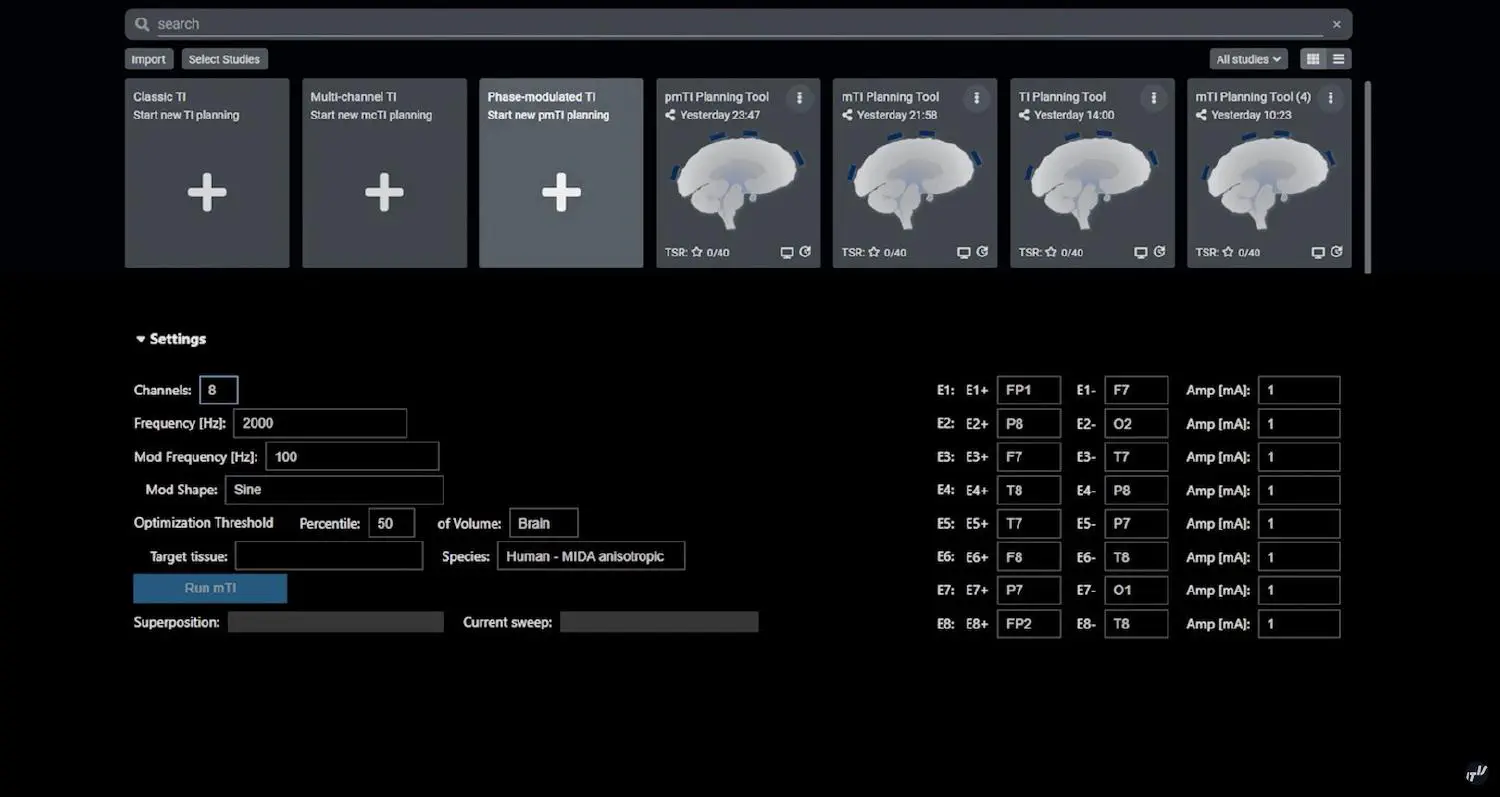Click share icon on mTI Planning Tool card
The image size is (1500, 797).
click(847, 115)
